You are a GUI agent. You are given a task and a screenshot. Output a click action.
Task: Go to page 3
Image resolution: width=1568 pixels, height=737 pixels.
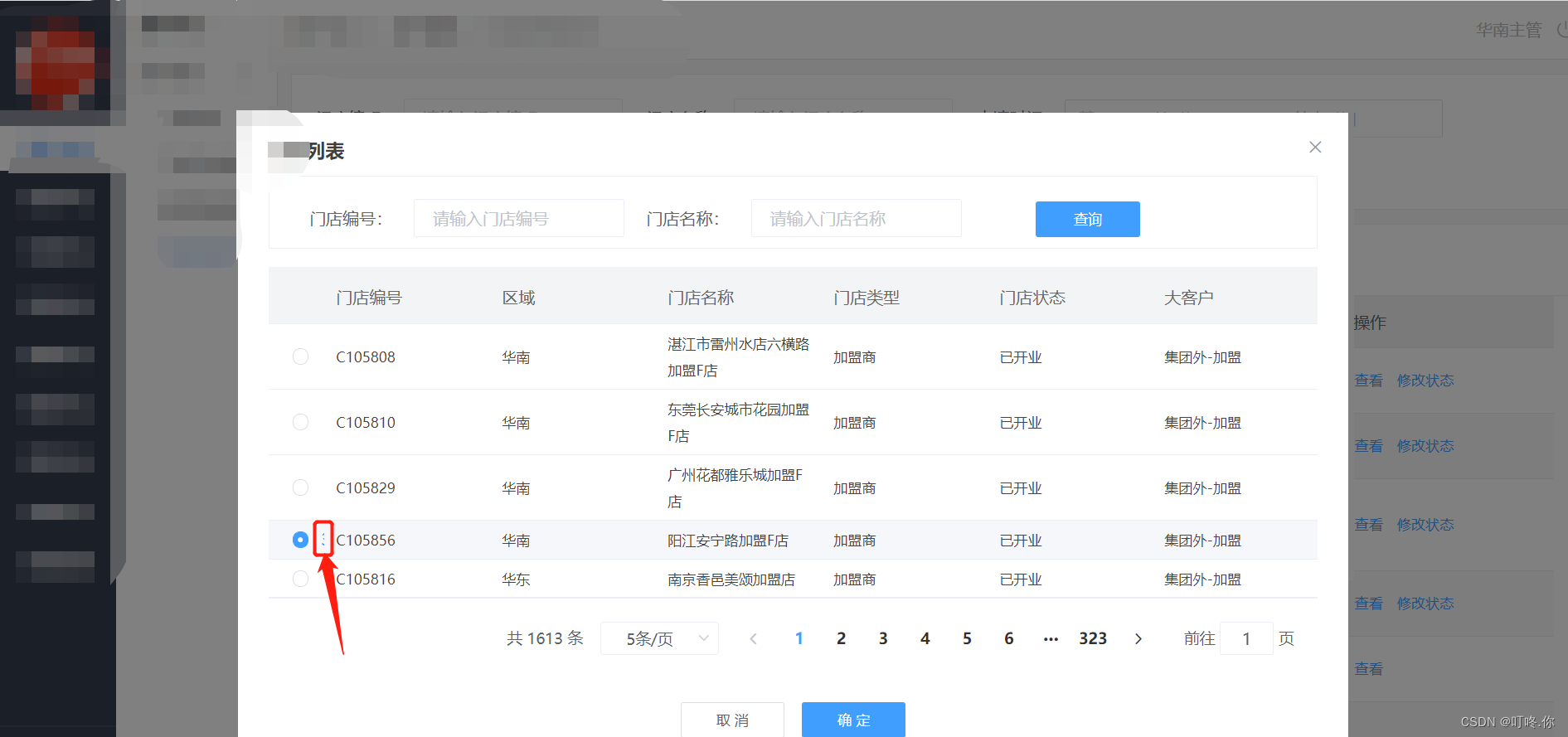coord(883,638)
